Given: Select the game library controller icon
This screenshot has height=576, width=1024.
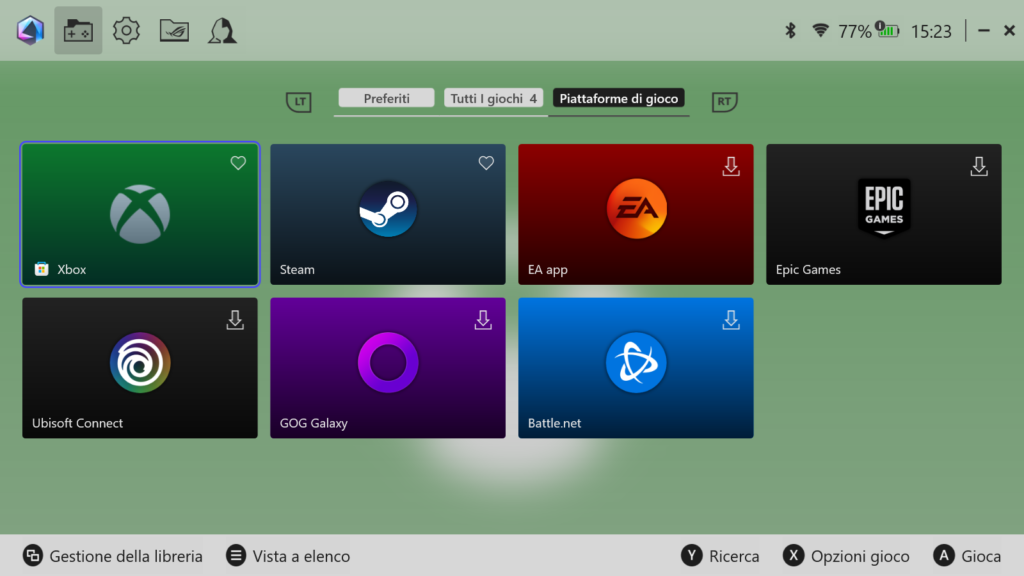Looking at the screenshot, I should (x=78, y=31).
